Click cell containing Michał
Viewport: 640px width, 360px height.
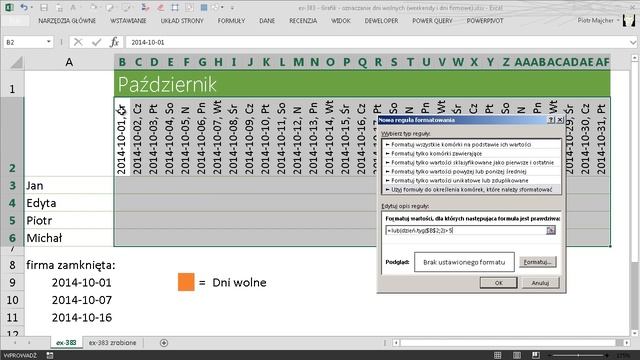point(69,238)
